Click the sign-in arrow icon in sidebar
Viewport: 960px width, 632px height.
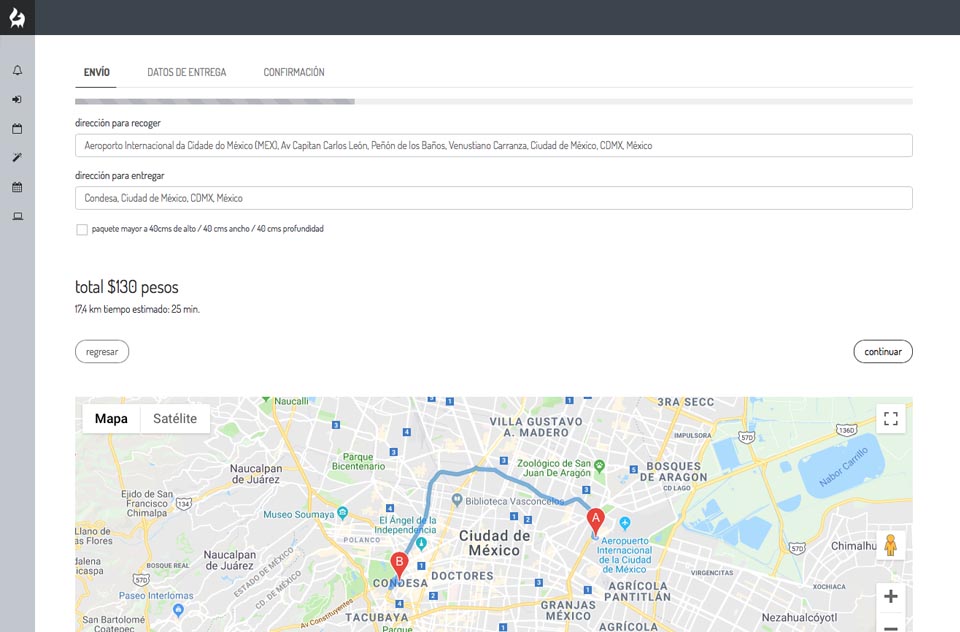tap(17, 99)
